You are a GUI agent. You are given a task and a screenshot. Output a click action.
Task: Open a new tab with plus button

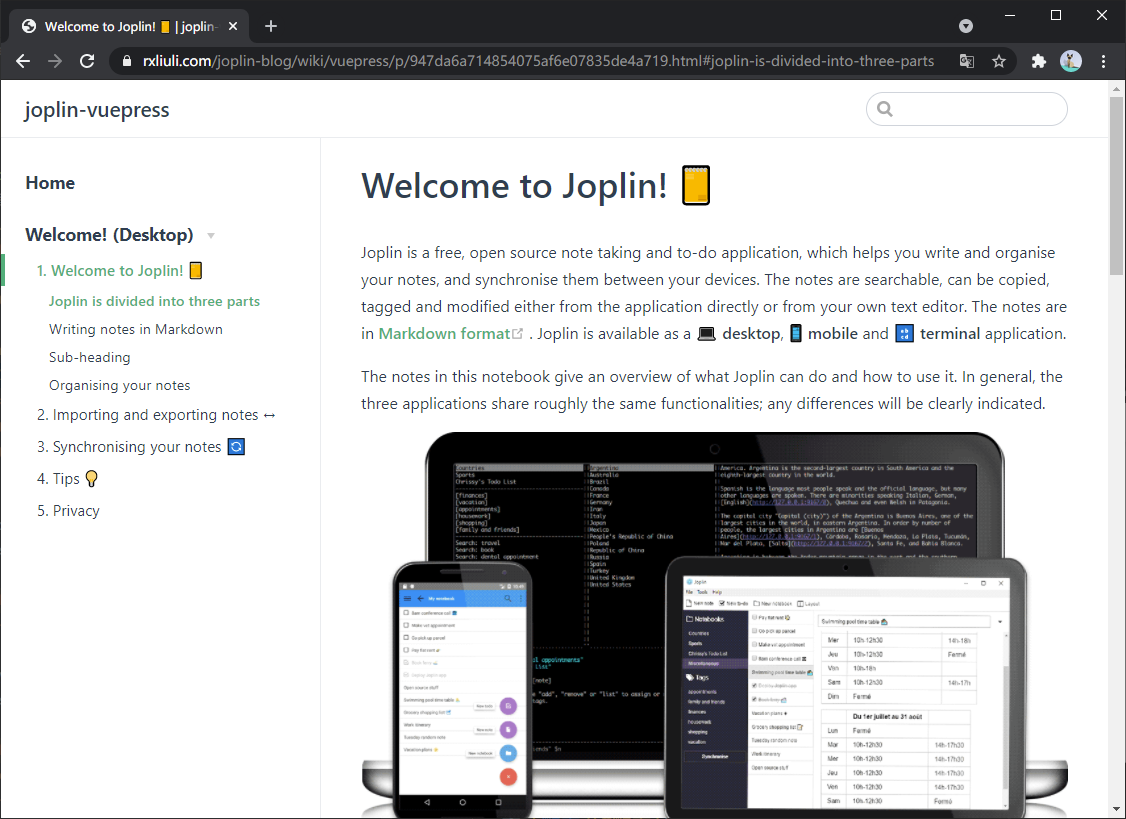271,27
